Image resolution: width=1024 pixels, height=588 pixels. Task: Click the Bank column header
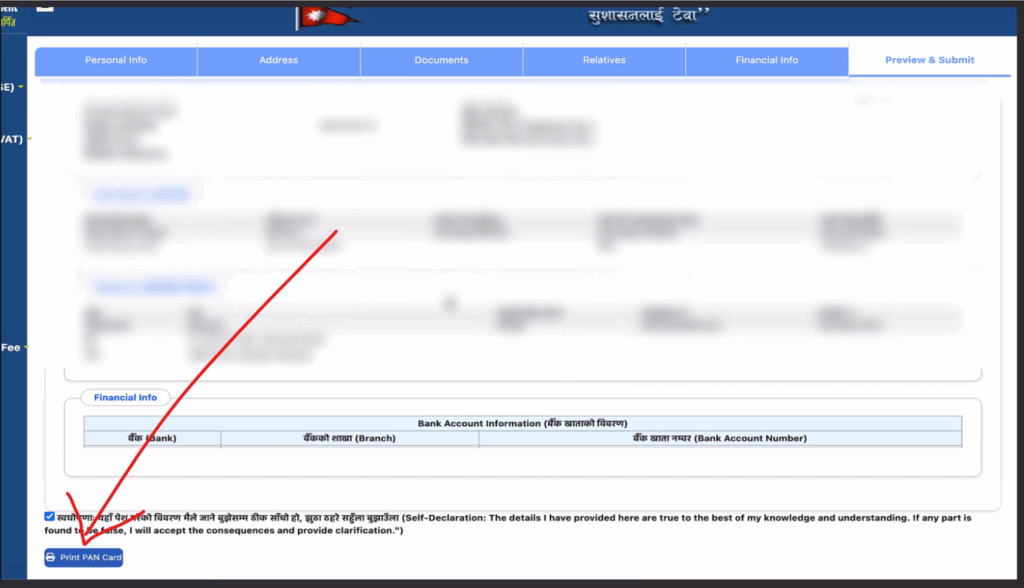[x=152, y=438]
